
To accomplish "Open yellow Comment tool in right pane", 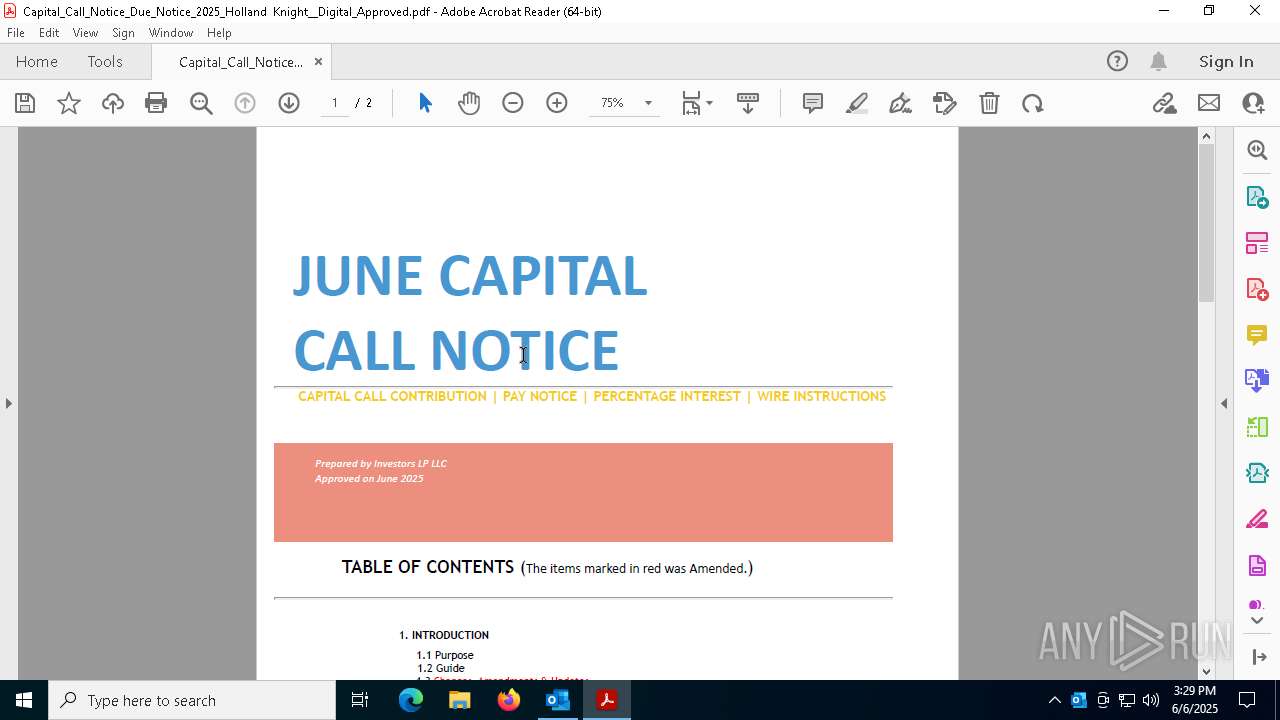I will pyautogui.click(x=1257, y=335).
